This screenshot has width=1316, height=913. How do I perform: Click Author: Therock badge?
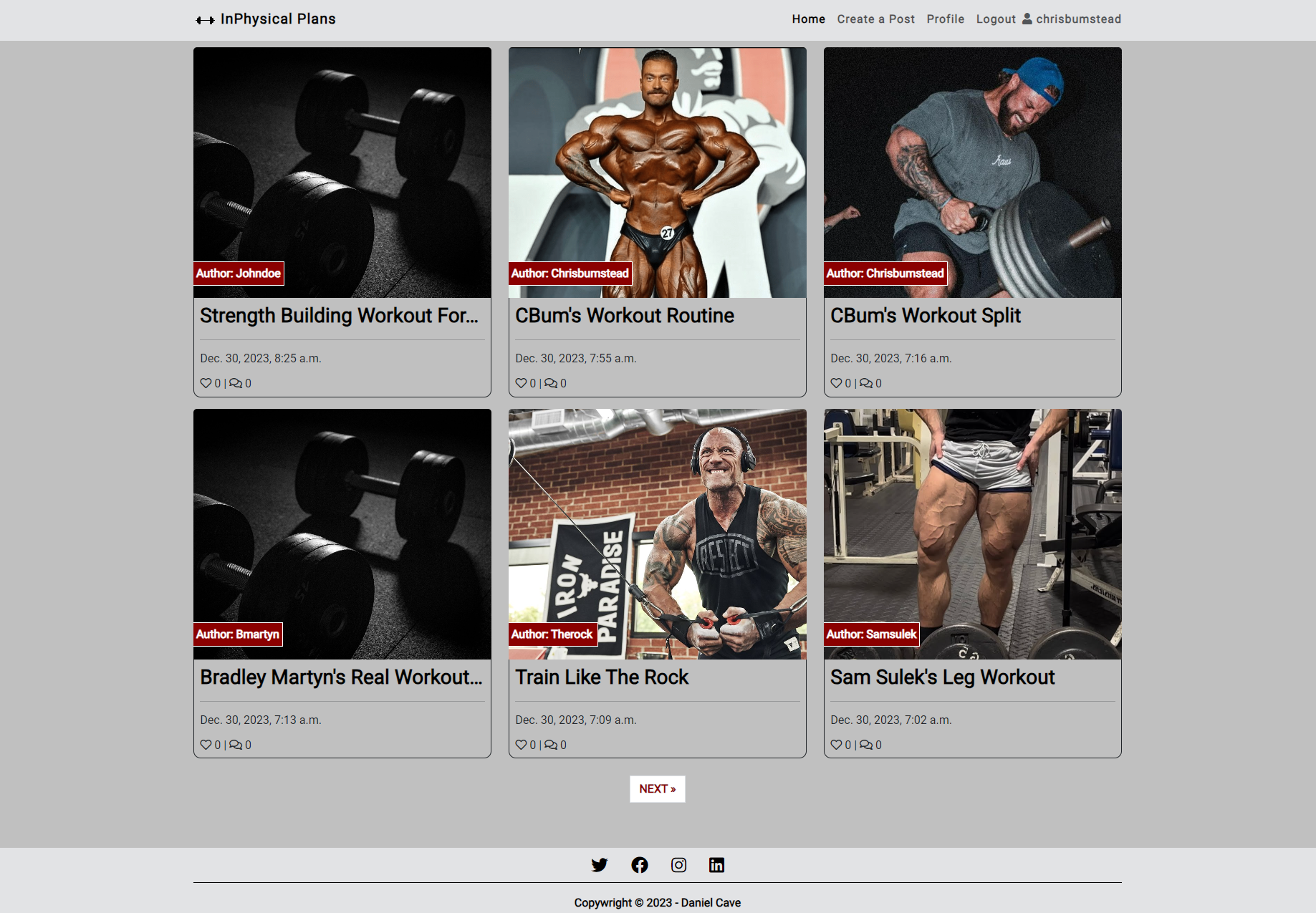point(552,634)
